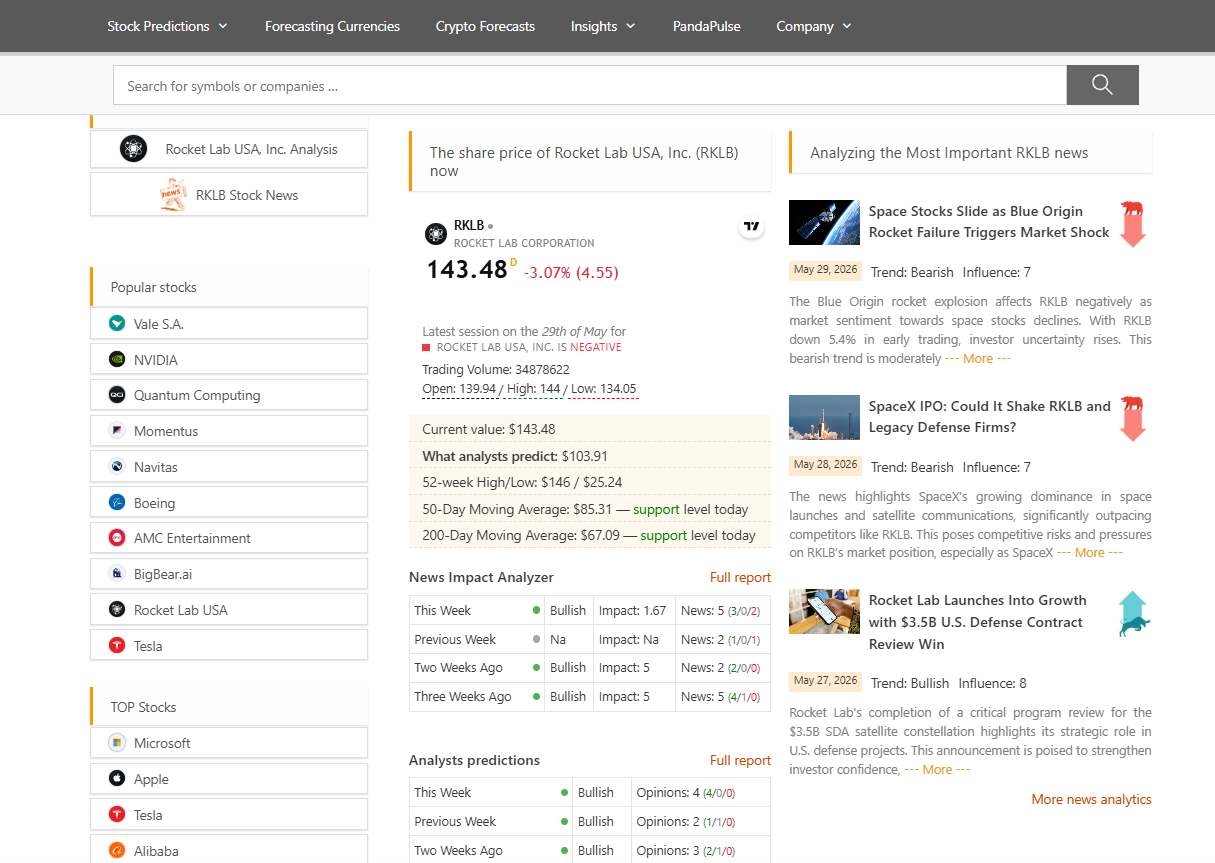Image resolution: width=1215 pixels, height=863 pixels.
Task: Click the Boeing logo icon
Action: click(116, 503)
